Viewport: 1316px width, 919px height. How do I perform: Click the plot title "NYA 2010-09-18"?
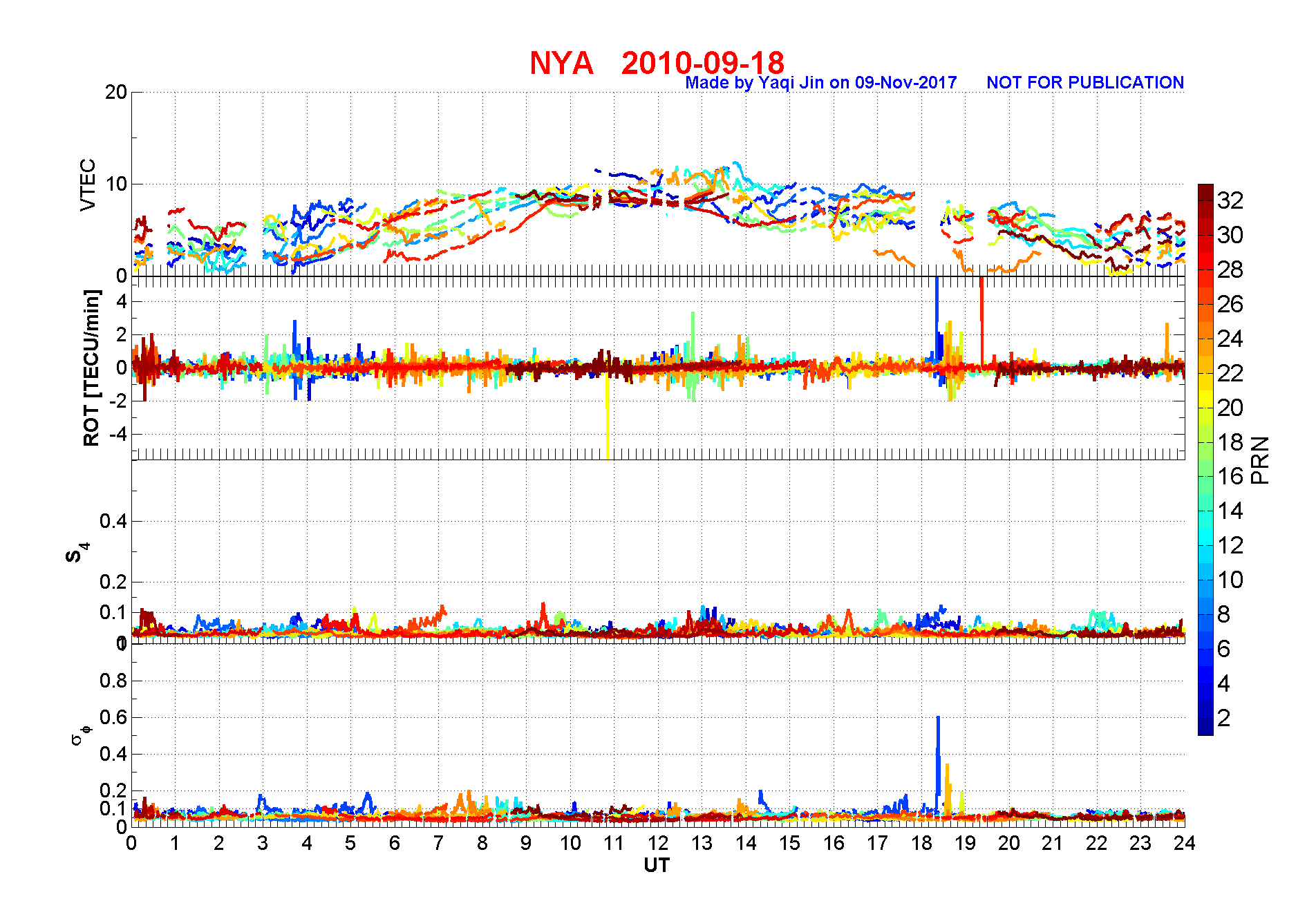[657, 63]
